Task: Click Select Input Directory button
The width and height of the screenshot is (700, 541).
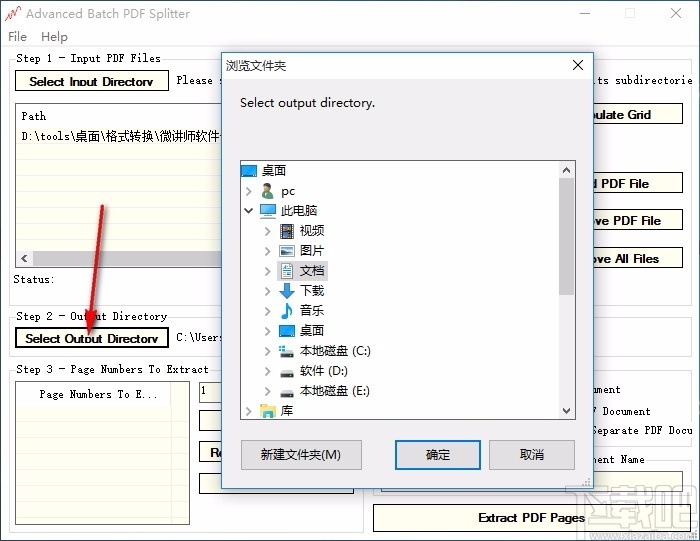Action: pyautogui.click(x=92, y=81)
